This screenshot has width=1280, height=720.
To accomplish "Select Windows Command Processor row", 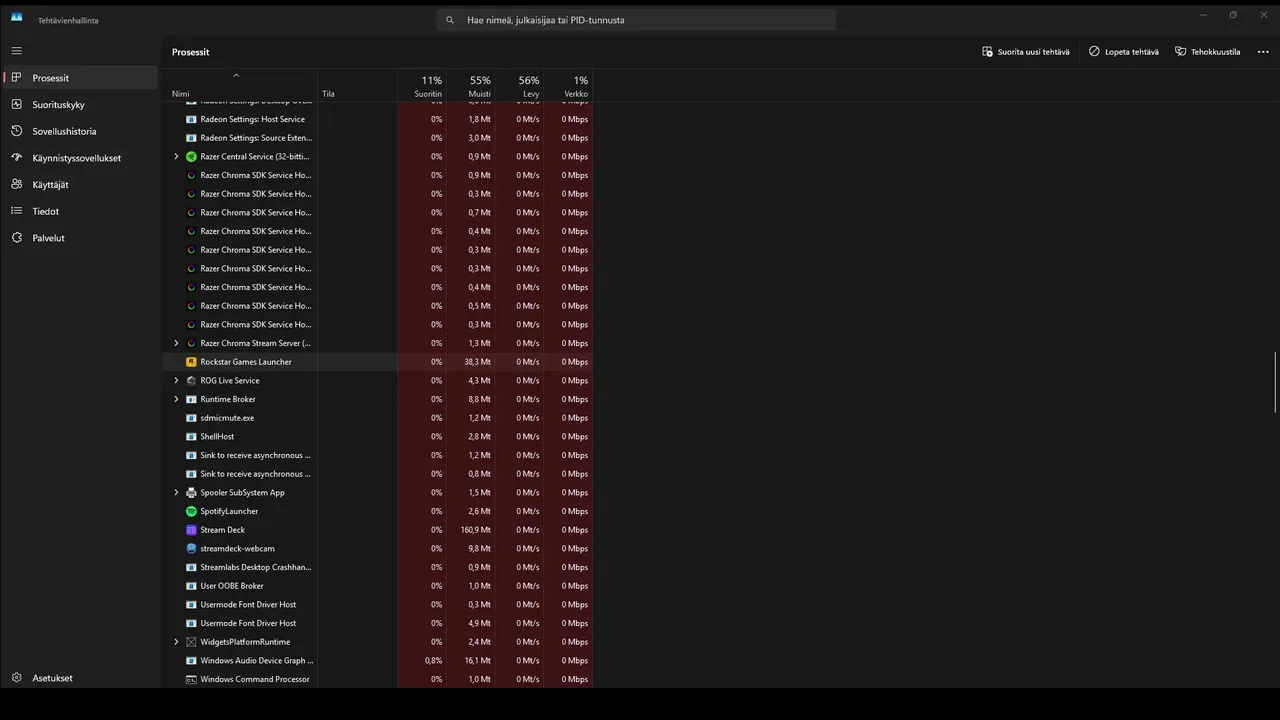I will coord(378,679).
